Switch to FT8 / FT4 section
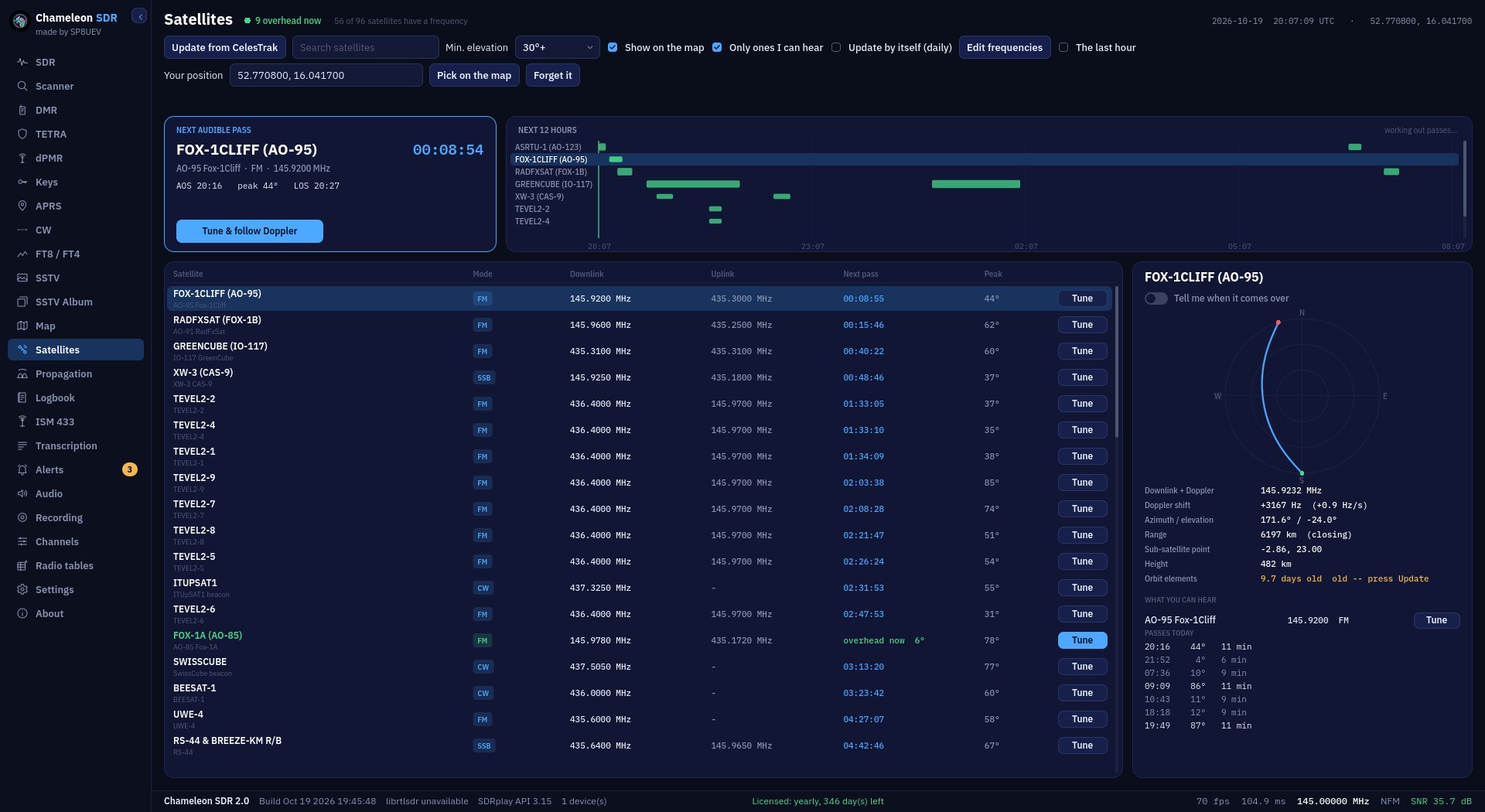Image resolution: width=1485 pixels, height=812 pixels. (76, 254)
